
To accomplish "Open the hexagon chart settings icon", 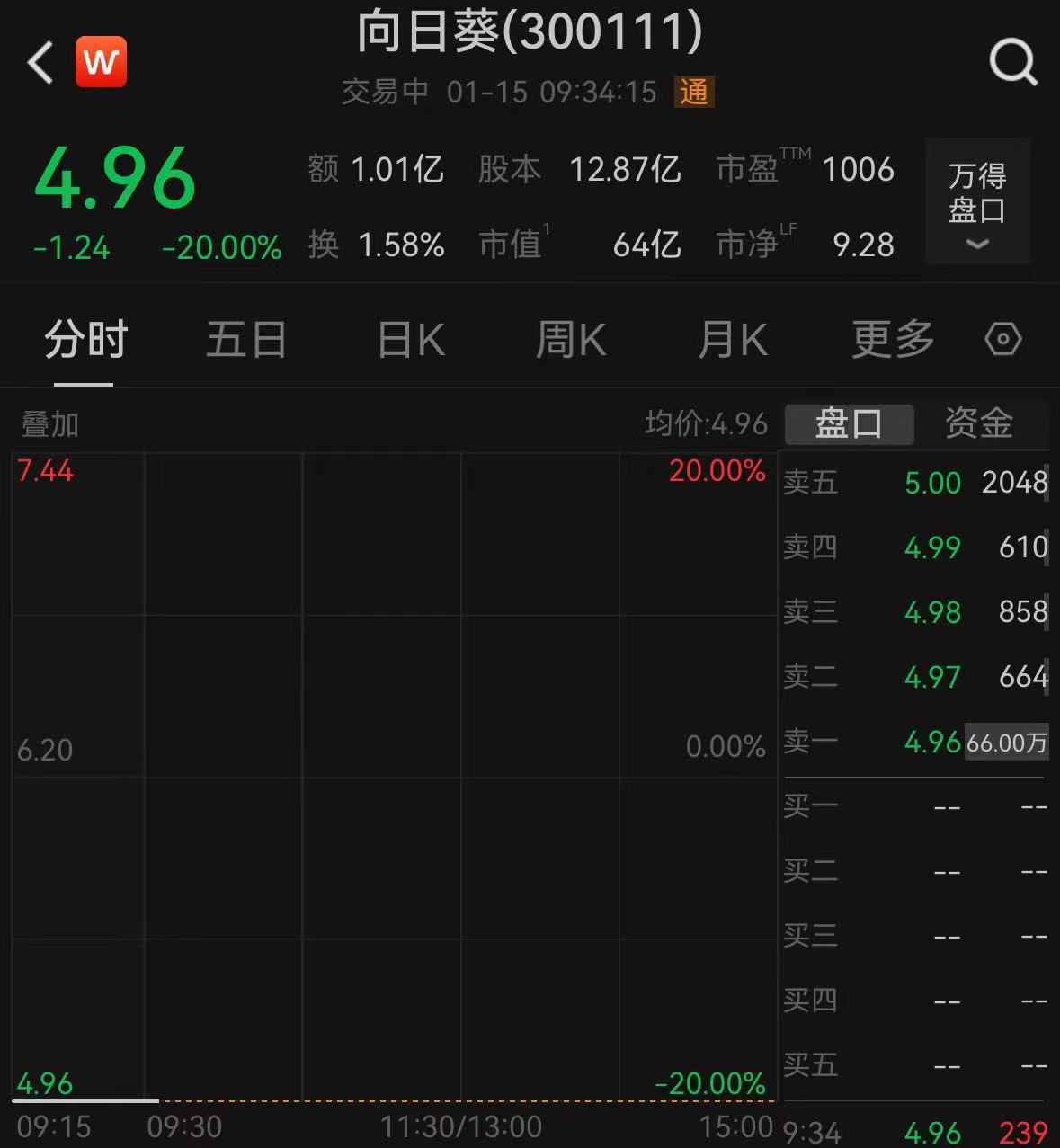I will [1003, 340].
